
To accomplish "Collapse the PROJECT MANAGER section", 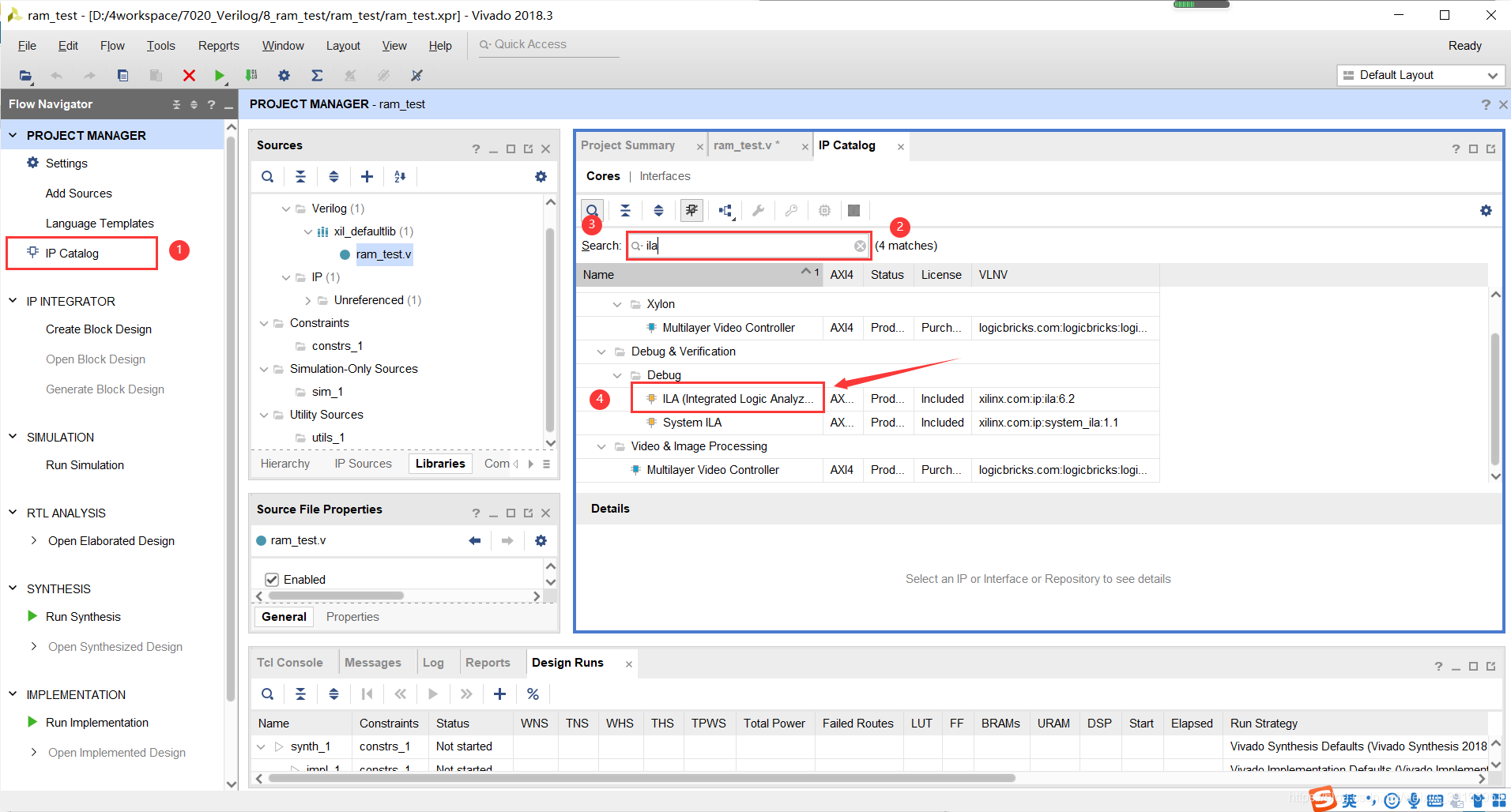I will [13, 136].
